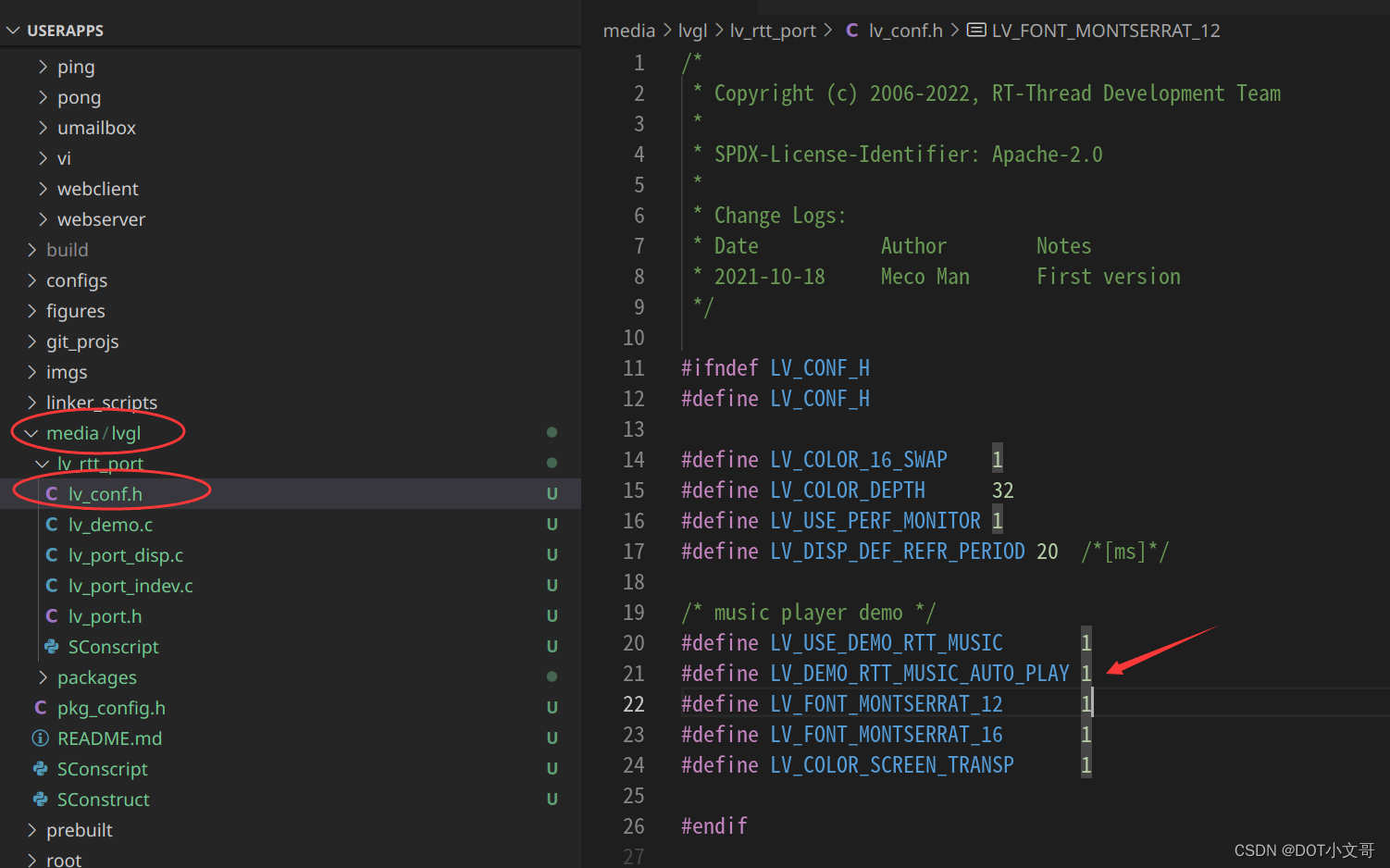
Task: Open lv_port.h file
Action: [x=105, y=616]
